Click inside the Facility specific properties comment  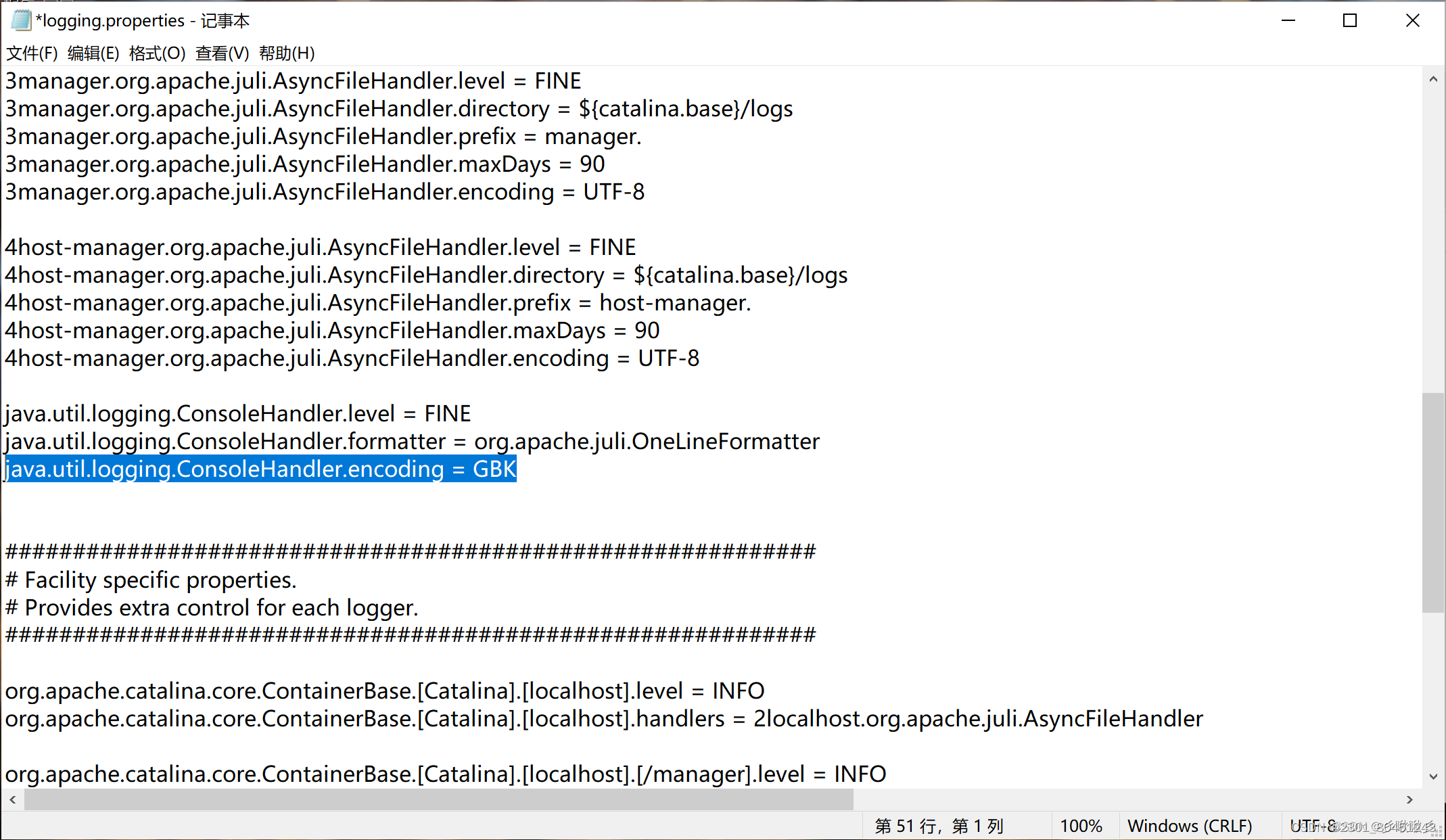150,580
